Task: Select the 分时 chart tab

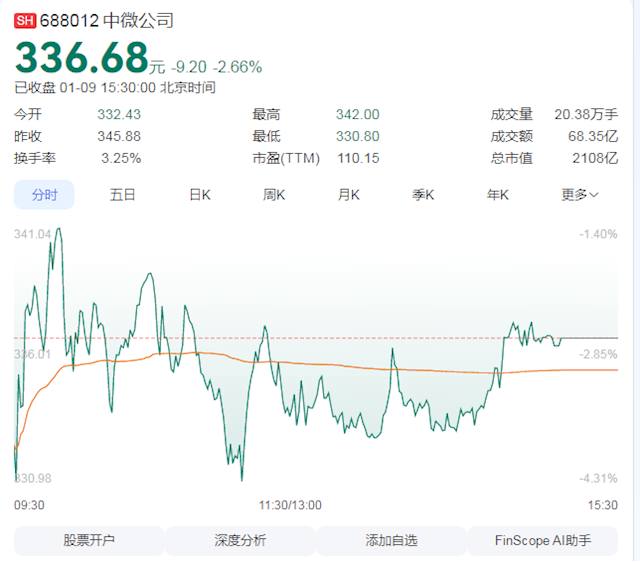Action: pyautogui.click(x=44, y=195)
